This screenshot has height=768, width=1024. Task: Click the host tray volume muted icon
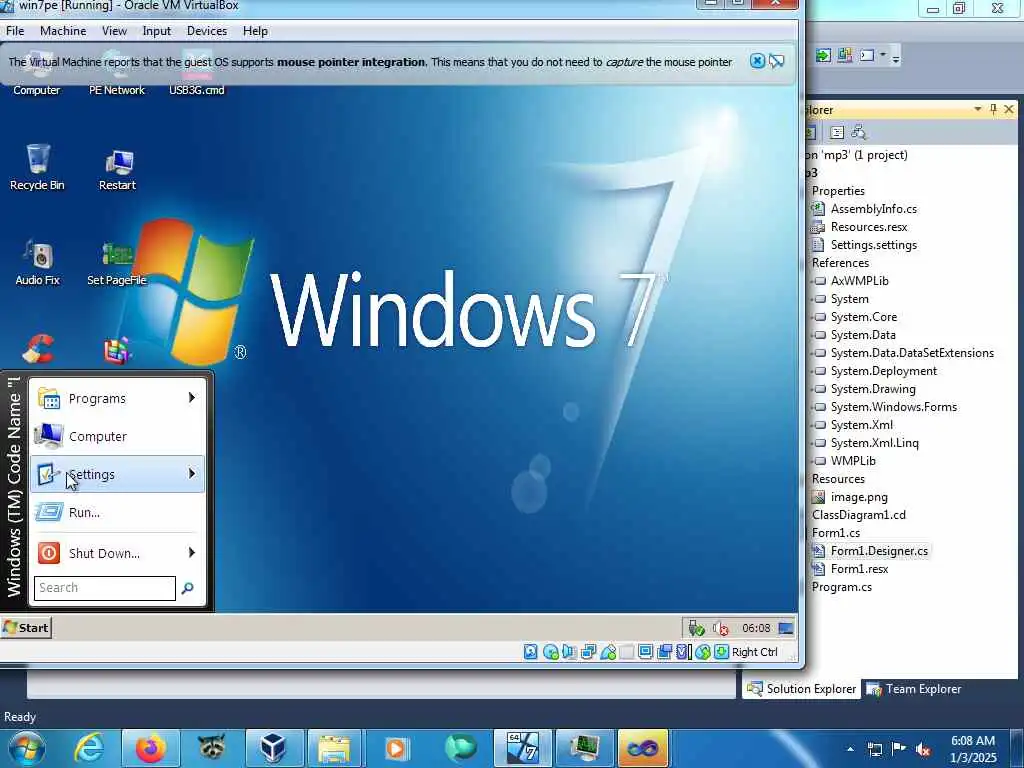tap(923, 750)
